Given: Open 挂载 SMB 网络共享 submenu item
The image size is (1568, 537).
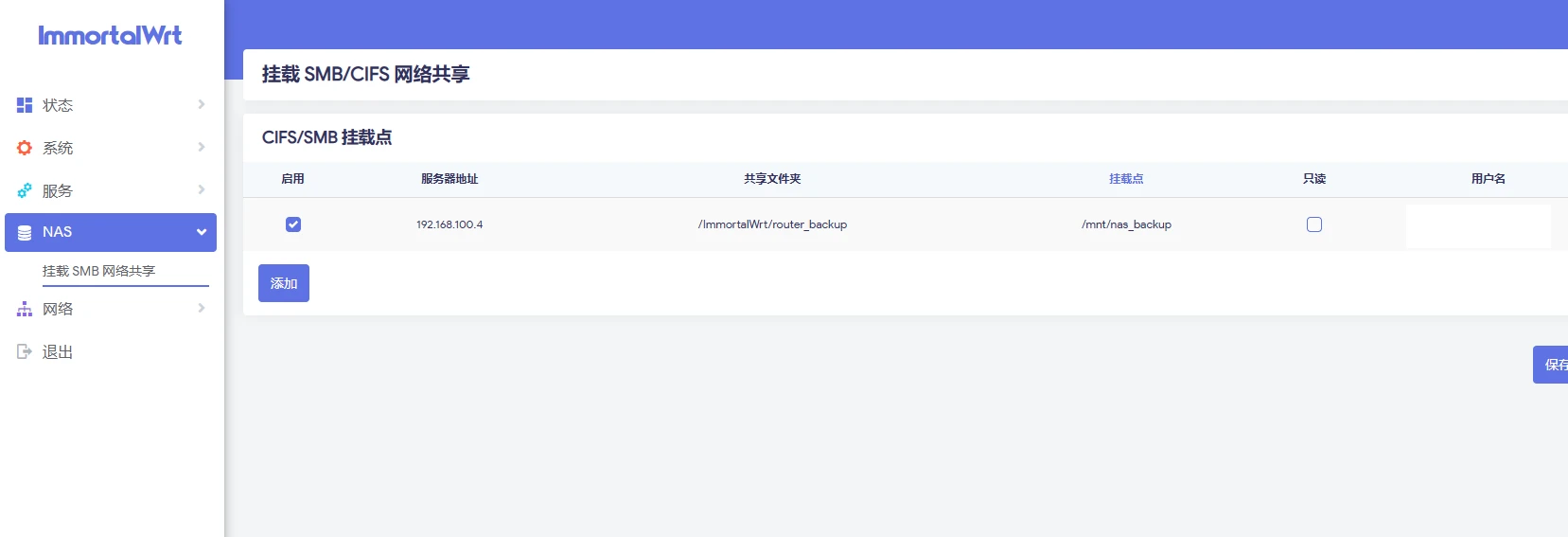Looking at the screenshot, I should pyautogui.click(x=99, y=271).
